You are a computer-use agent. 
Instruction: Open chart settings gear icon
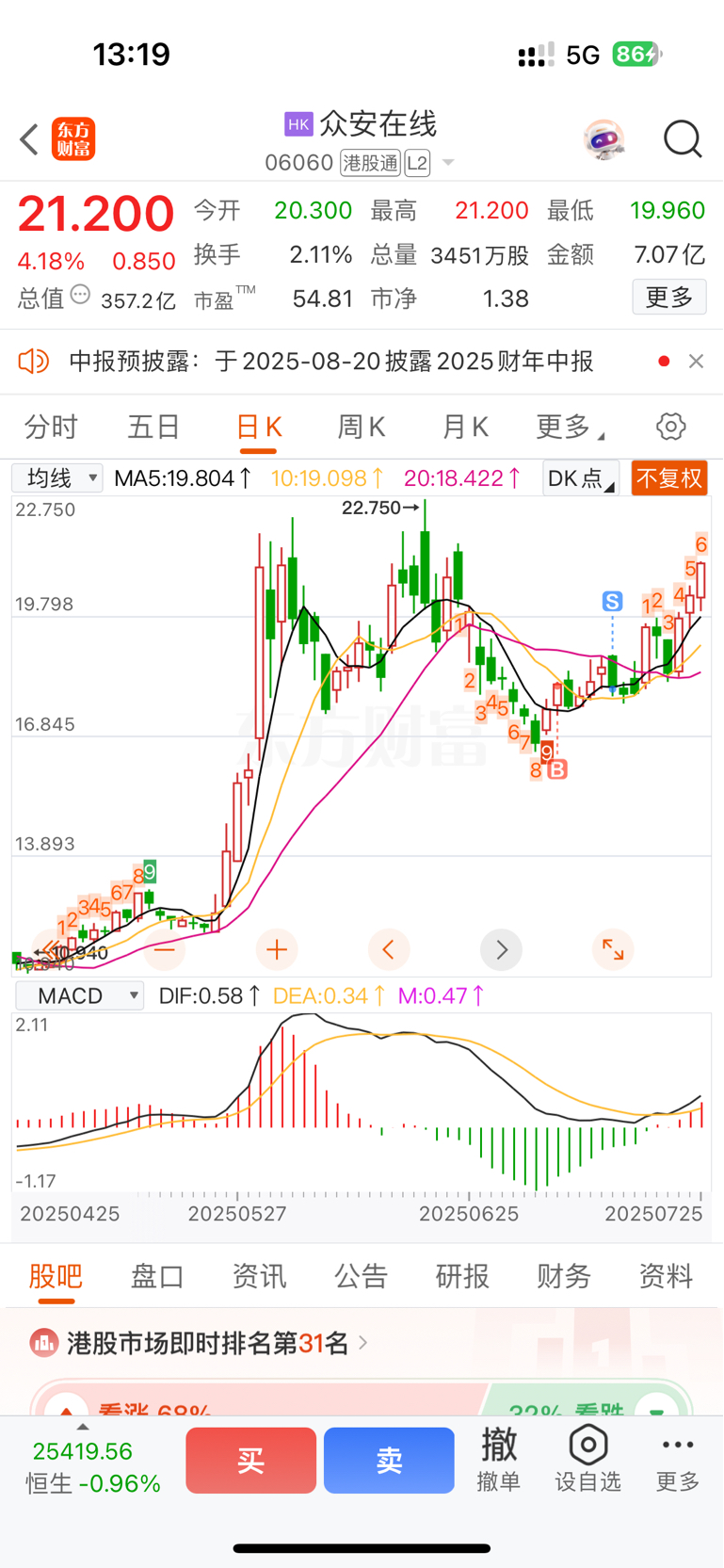click(x=671, y=427)
